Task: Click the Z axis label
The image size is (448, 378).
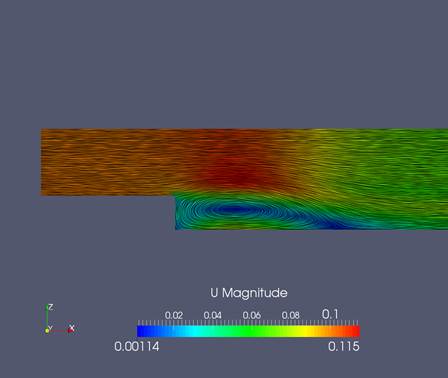Action: (50, 307)
